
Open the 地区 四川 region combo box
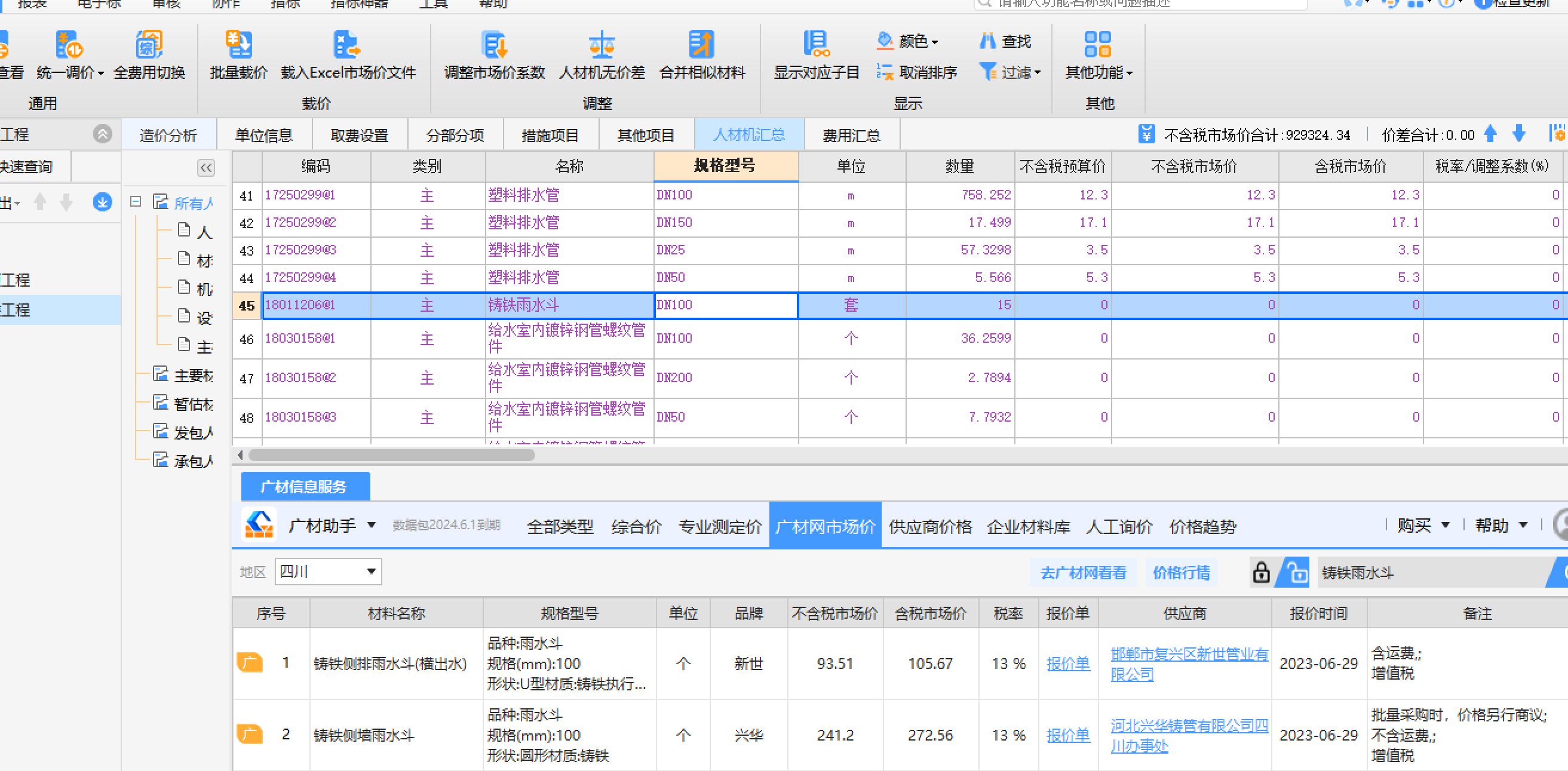coord(328,572)
